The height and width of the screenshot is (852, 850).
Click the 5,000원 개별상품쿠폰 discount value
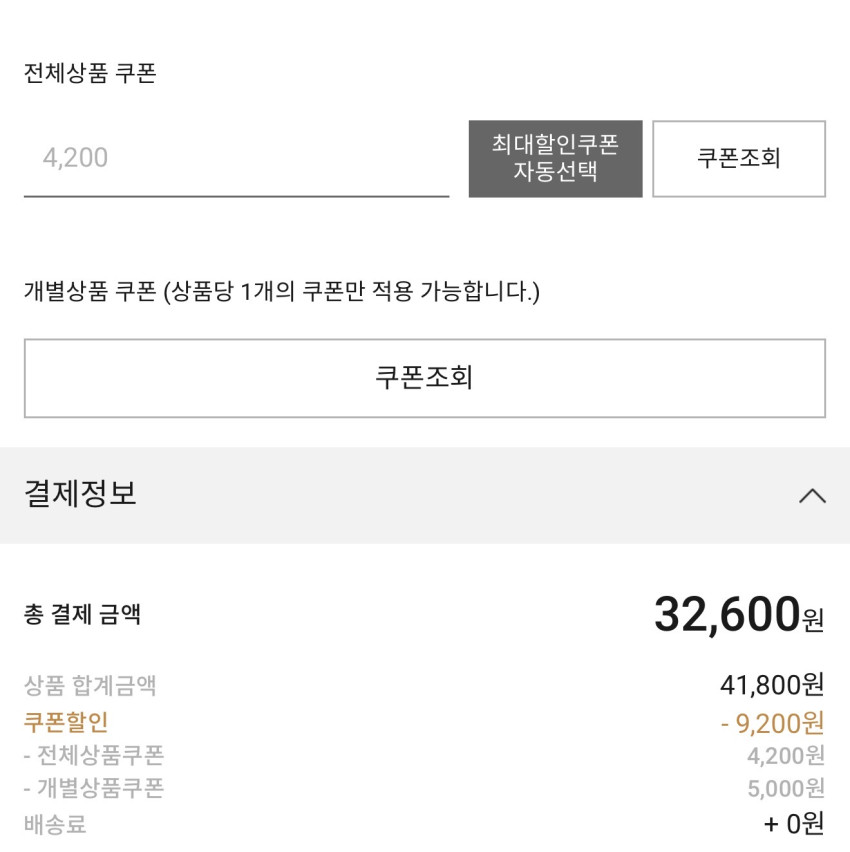pos(785,788)
